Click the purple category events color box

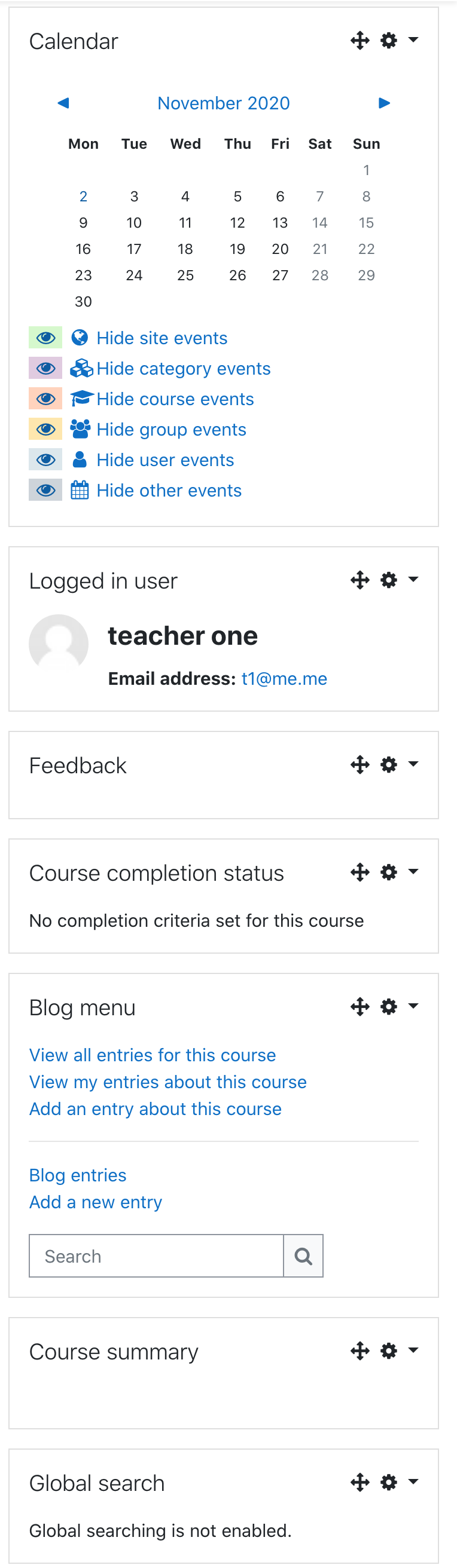tap(45, 367)
